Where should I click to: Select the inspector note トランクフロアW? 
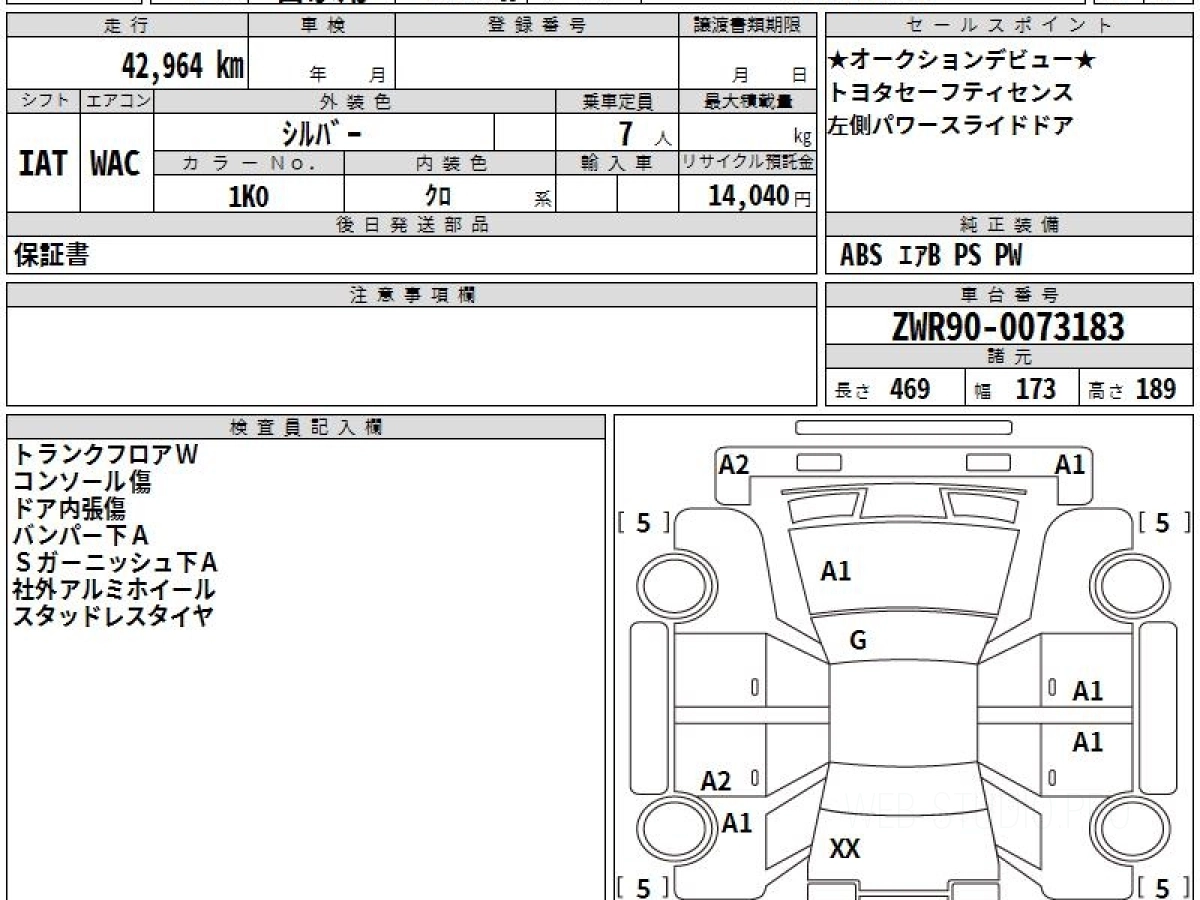[106, 454]
